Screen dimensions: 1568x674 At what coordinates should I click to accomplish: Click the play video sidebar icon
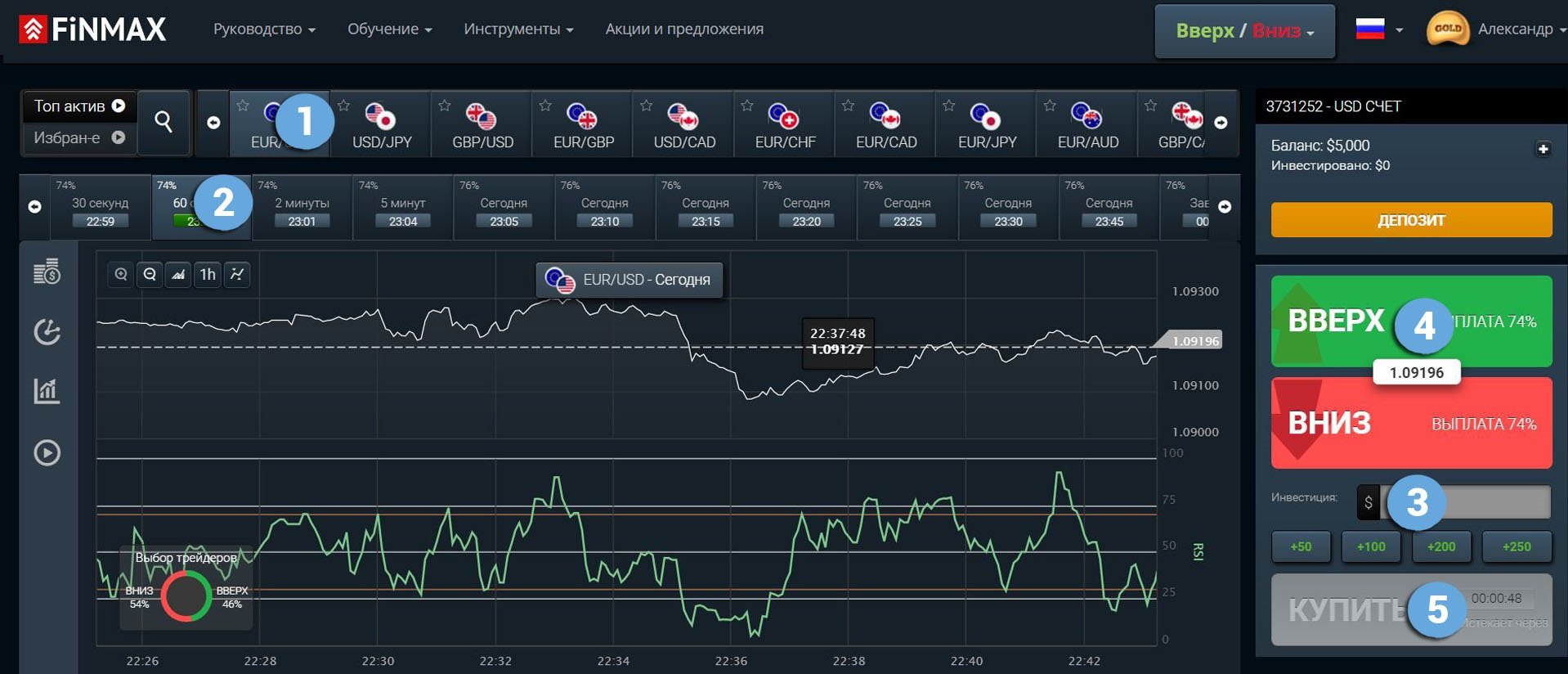click(47, 452)
